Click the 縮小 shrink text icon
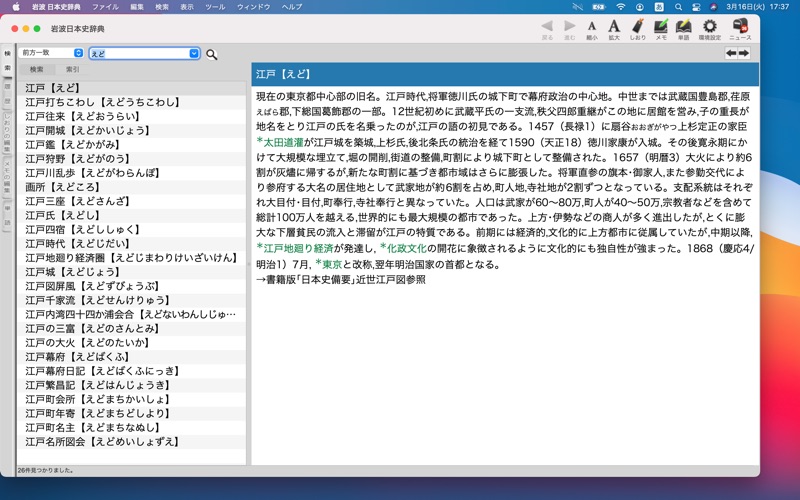Screen dimensions: 800x500 pos(592,27)
